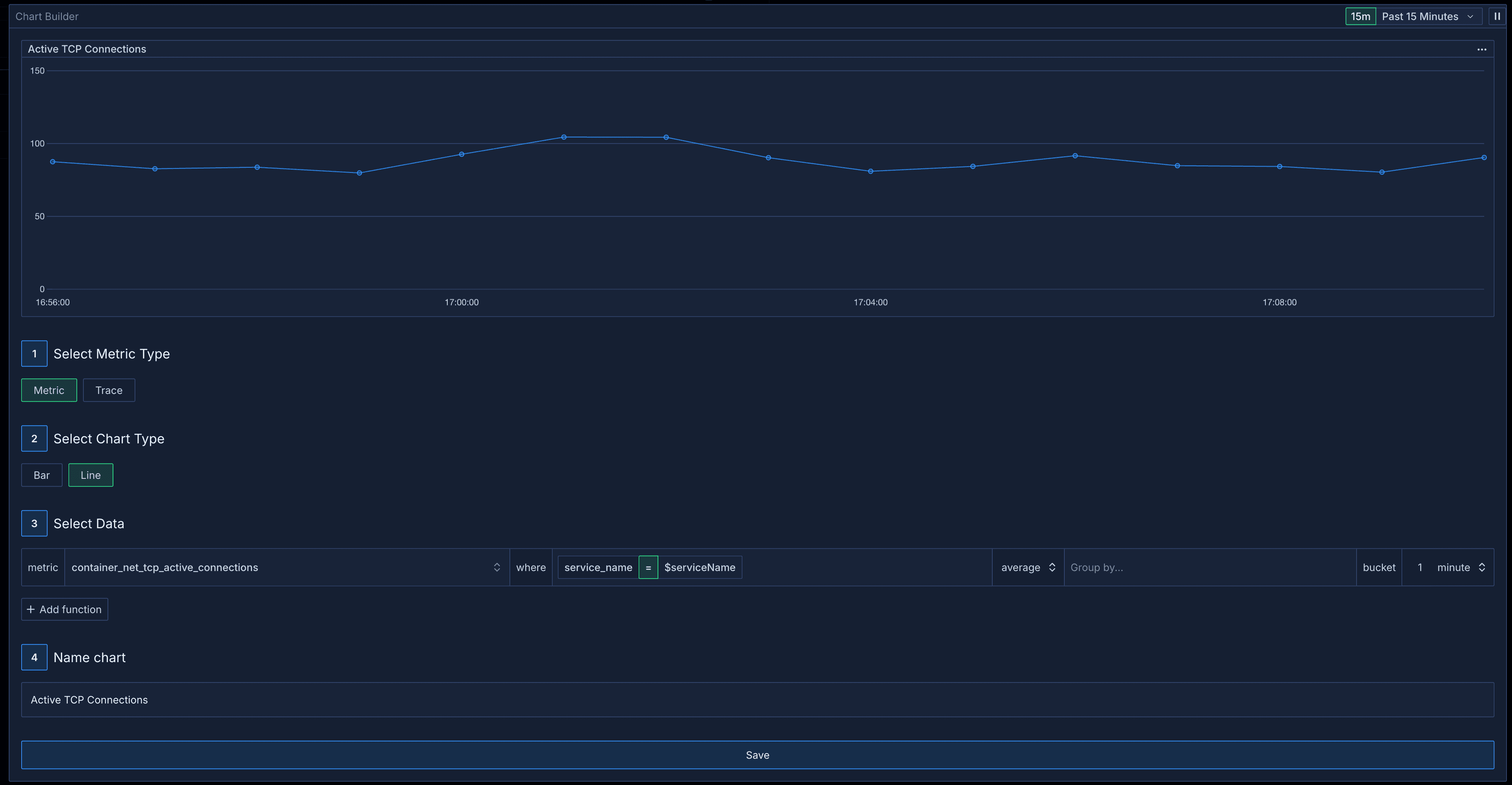Click Save button to save chart
This screenshot has width=1512, height=785.
pyautogui.click(x=757, y=754)
